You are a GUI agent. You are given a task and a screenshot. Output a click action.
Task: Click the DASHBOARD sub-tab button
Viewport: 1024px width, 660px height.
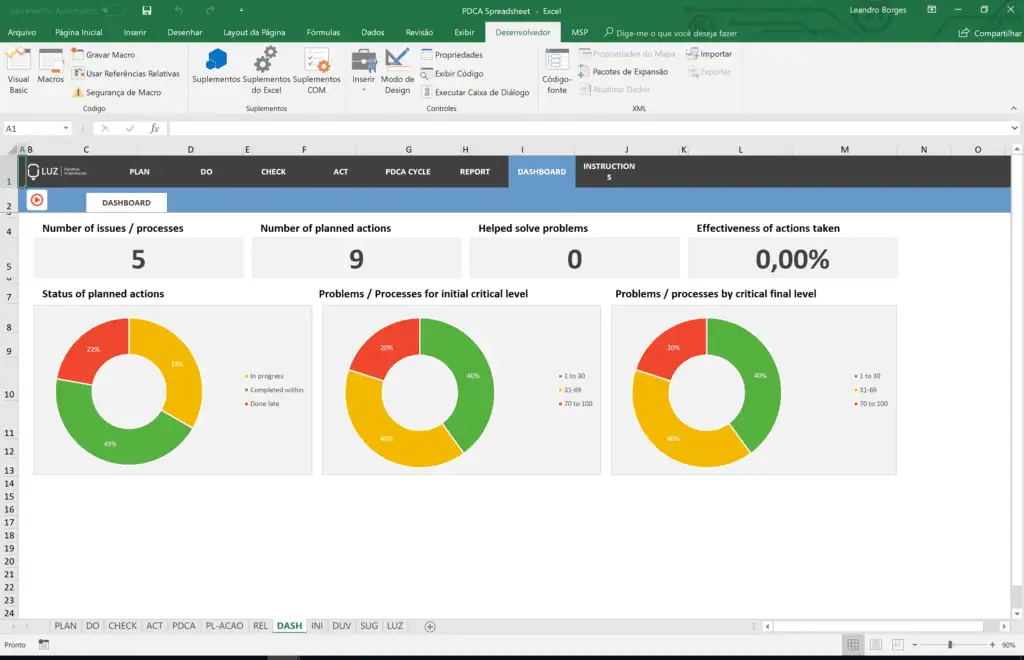pos(126,202)
